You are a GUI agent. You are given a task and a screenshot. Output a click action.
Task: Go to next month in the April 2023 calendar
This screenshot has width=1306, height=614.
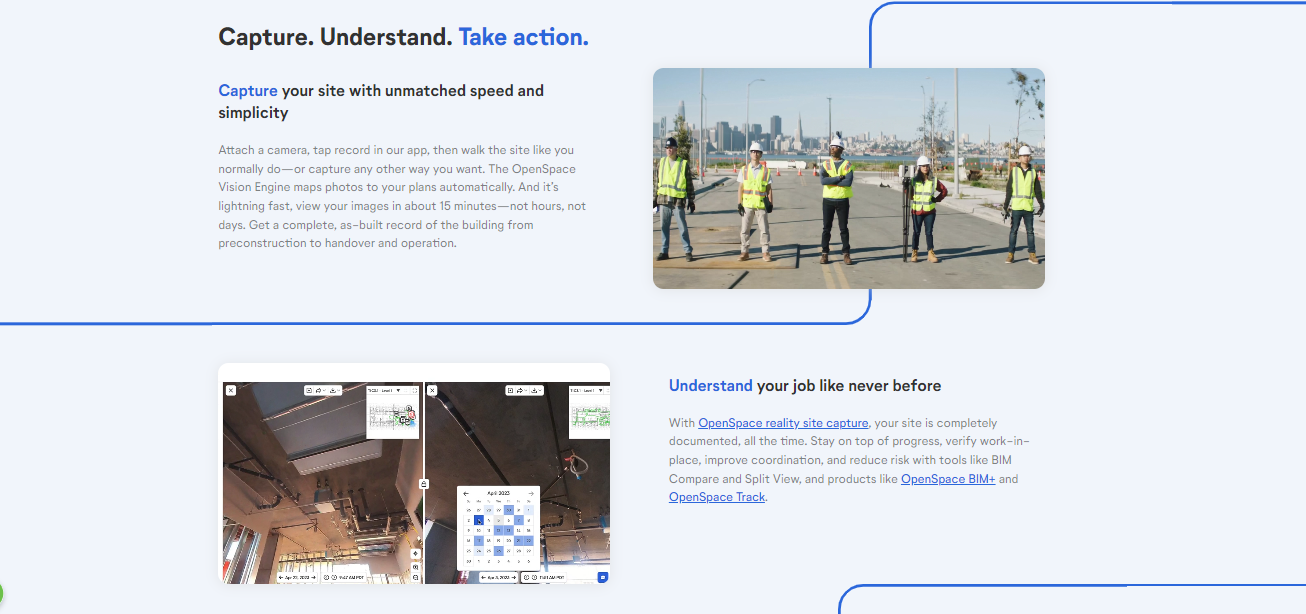(531, 493)
